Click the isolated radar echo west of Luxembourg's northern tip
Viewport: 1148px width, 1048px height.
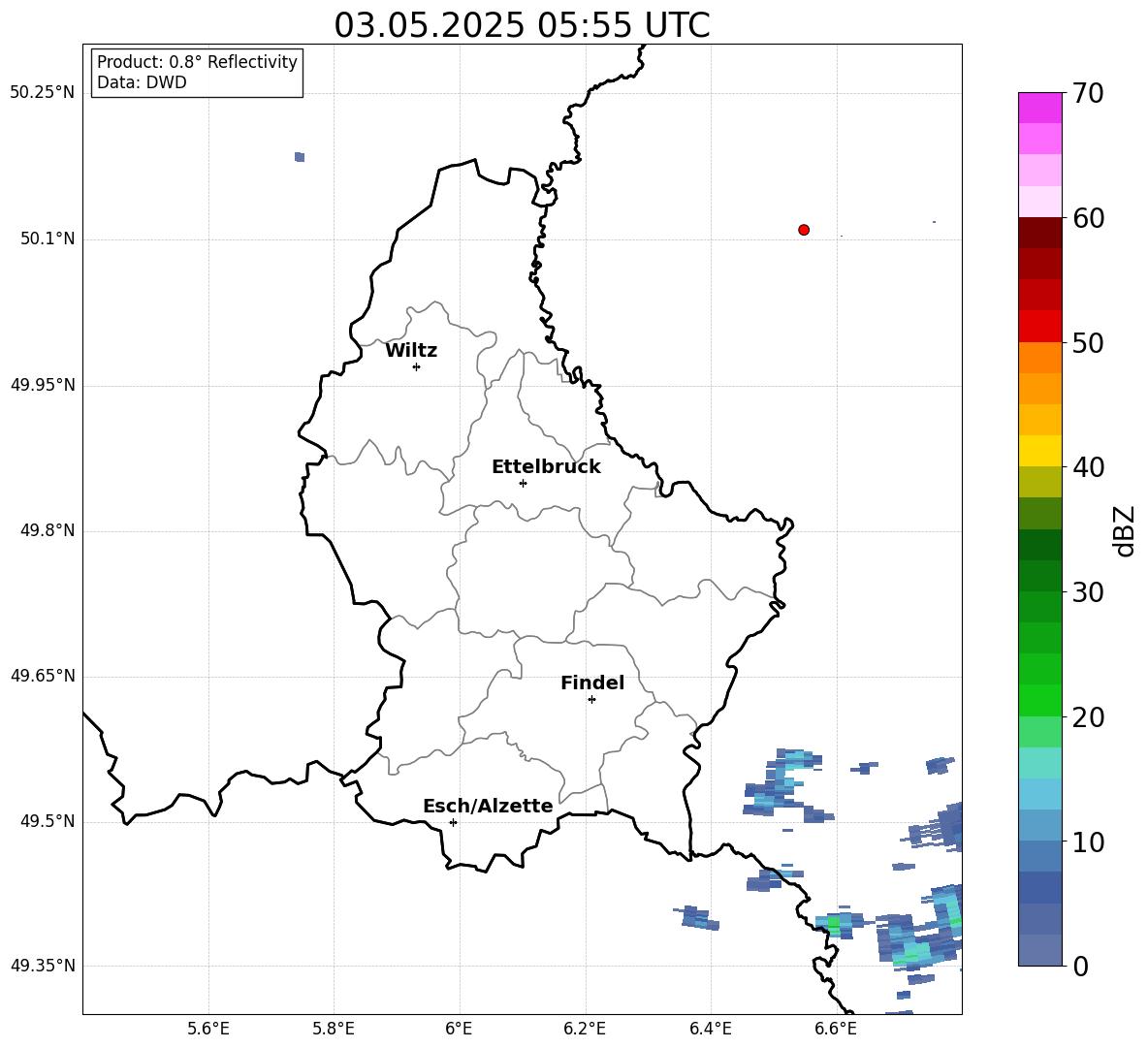click(x=300, y=157)
